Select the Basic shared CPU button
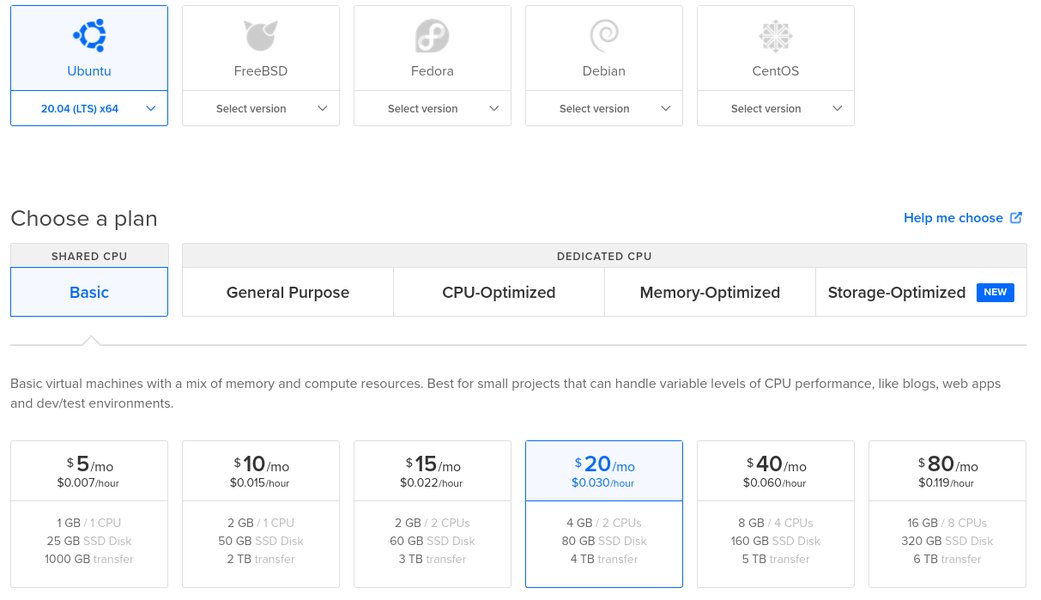 tap(89, 292)
